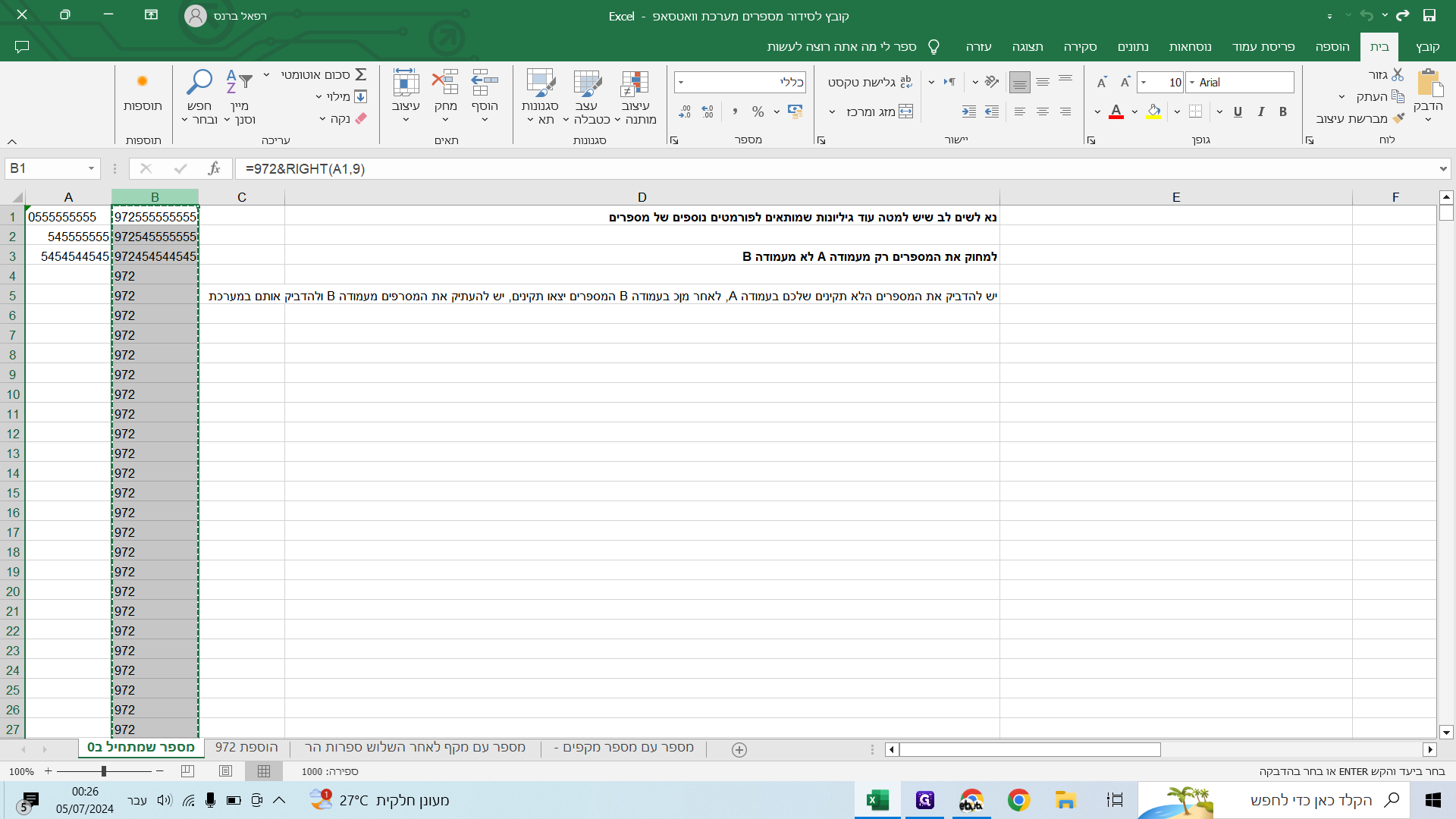Open the Arial font name dropdown

1192,82
